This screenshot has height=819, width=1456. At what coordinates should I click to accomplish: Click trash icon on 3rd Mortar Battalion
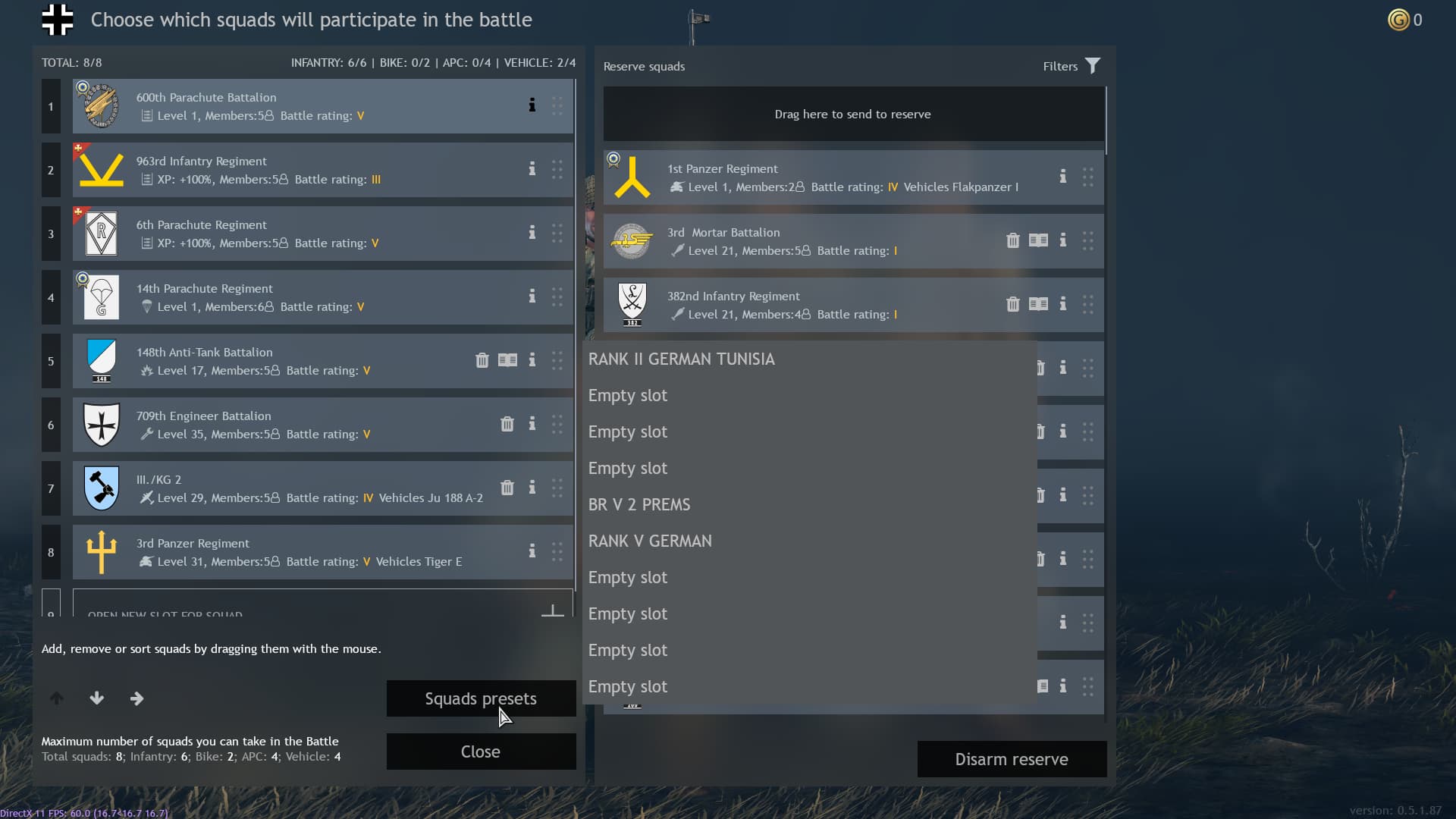coord(1012,240)
